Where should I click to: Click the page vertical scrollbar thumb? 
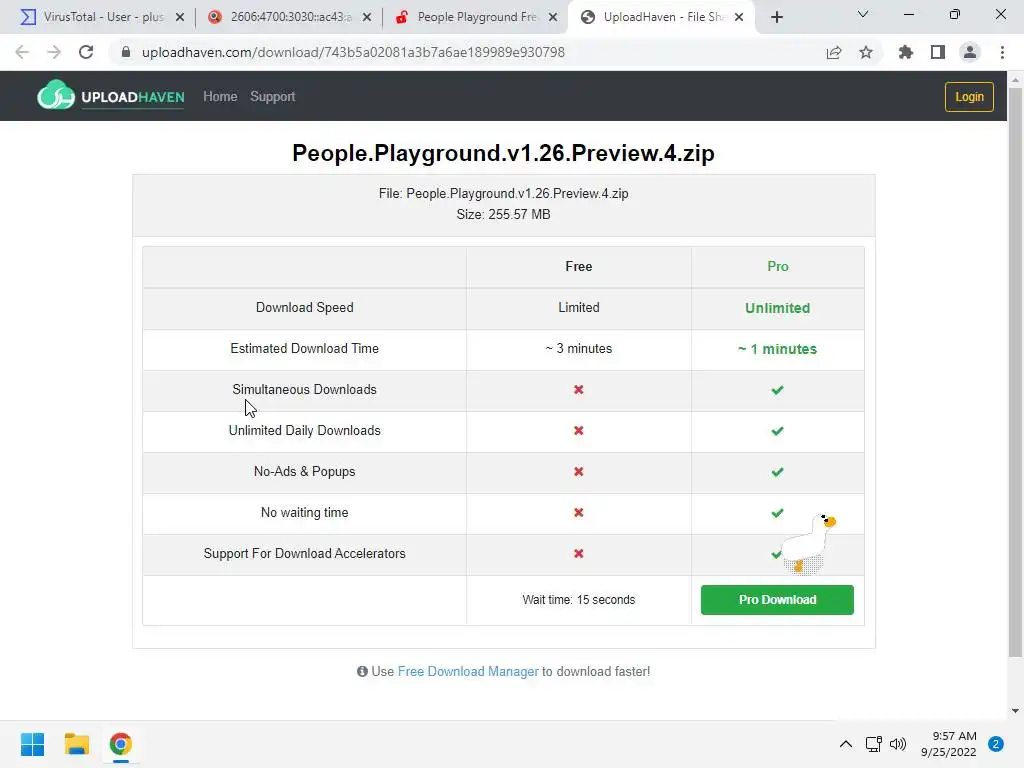click(x=1015, y=372)
